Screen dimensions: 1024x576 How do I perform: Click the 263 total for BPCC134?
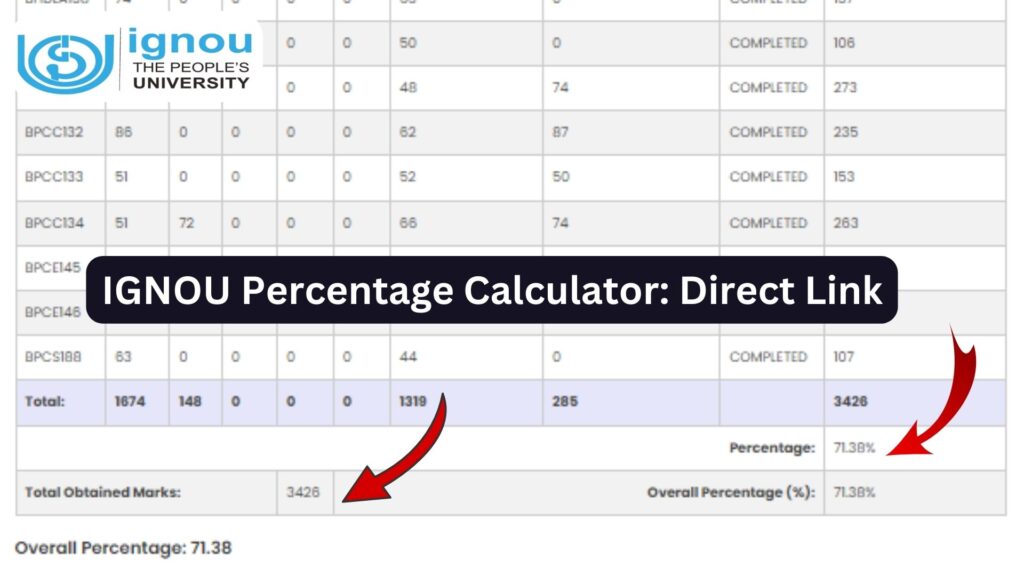846,223
